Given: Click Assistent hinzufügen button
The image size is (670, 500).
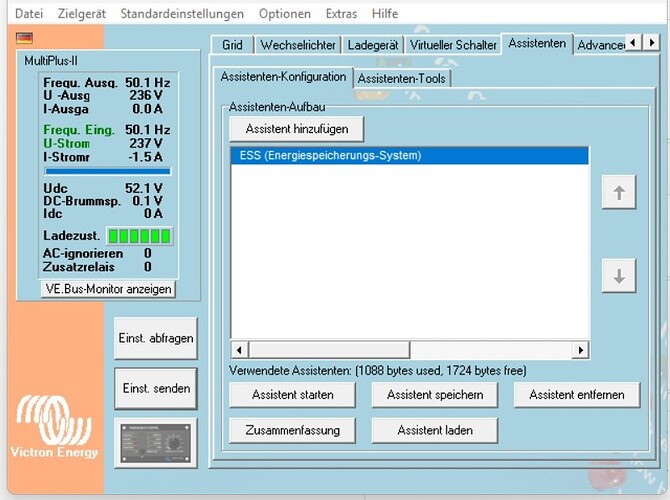Looking at the screenshot, I should [x=297, y=129].
